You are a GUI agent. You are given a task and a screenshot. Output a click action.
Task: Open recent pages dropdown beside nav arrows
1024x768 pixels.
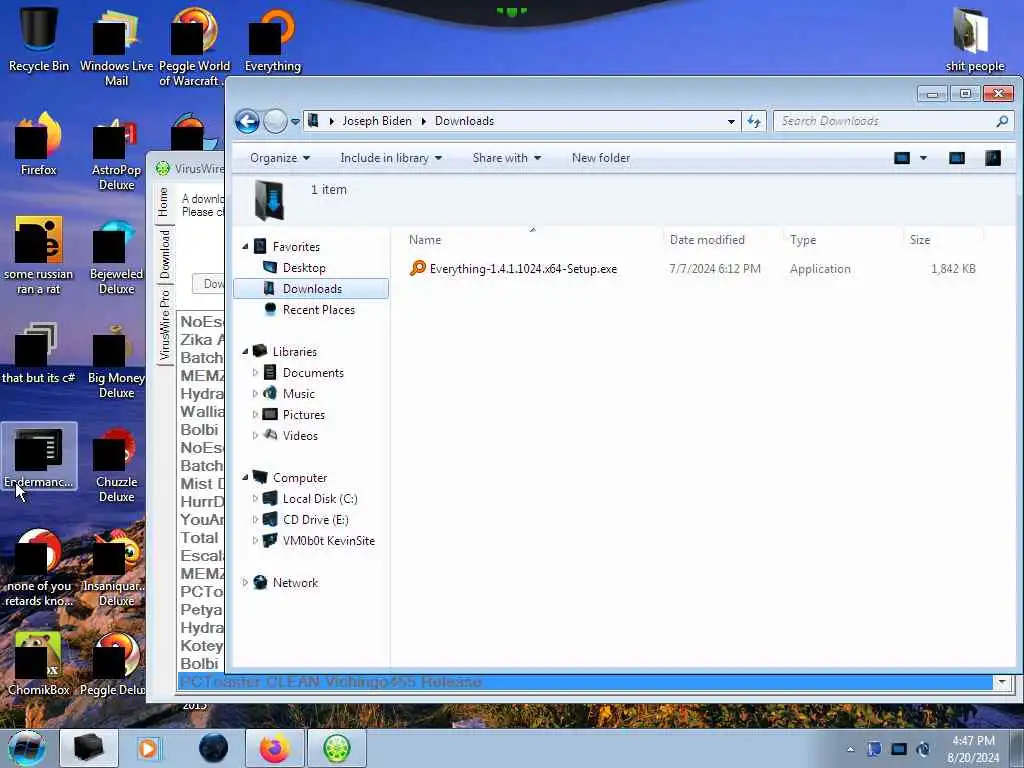click(295, 121)
